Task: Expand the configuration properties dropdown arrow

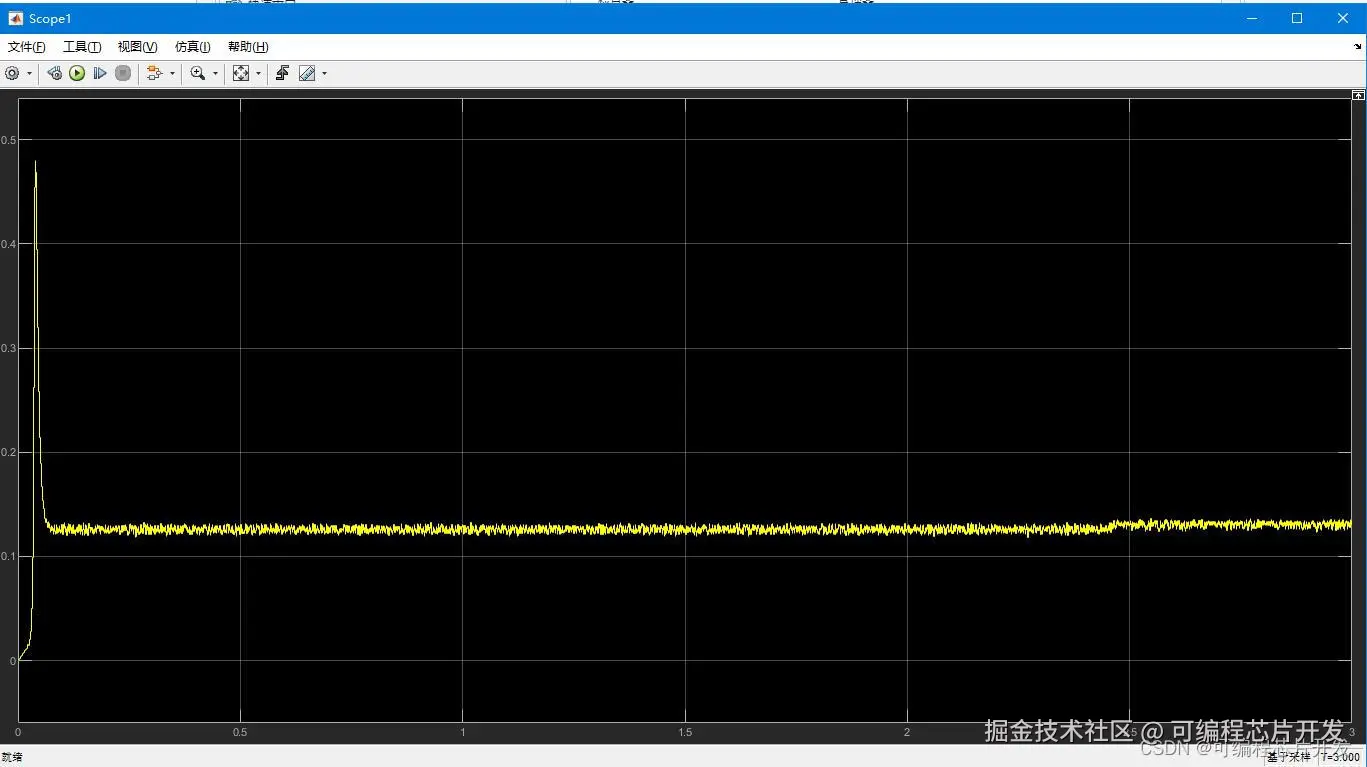Action: 29,73
